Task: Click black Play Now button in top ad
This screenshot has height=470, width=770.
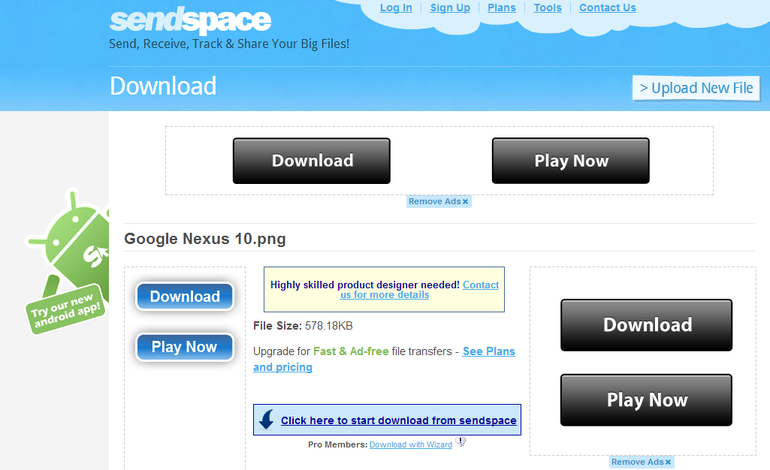Action: point(571,161)
